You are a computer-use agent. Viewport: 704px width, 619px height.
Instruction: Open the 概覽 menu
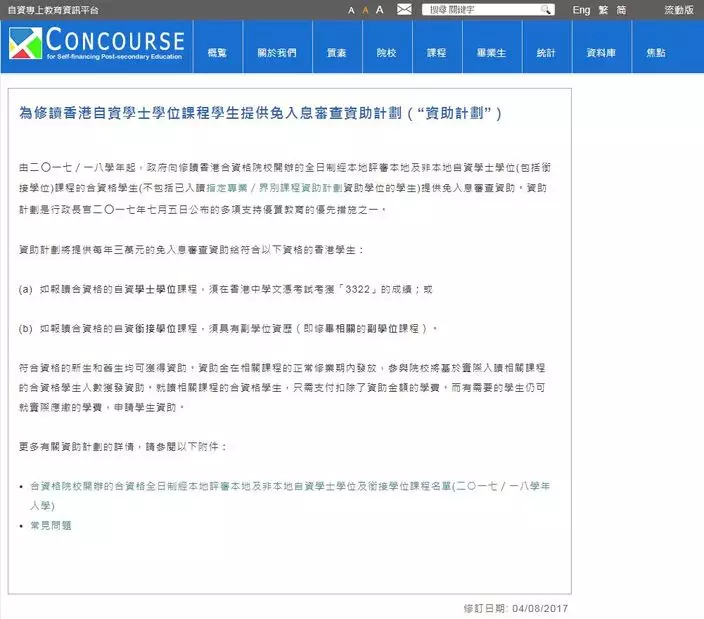pos(217,53)
